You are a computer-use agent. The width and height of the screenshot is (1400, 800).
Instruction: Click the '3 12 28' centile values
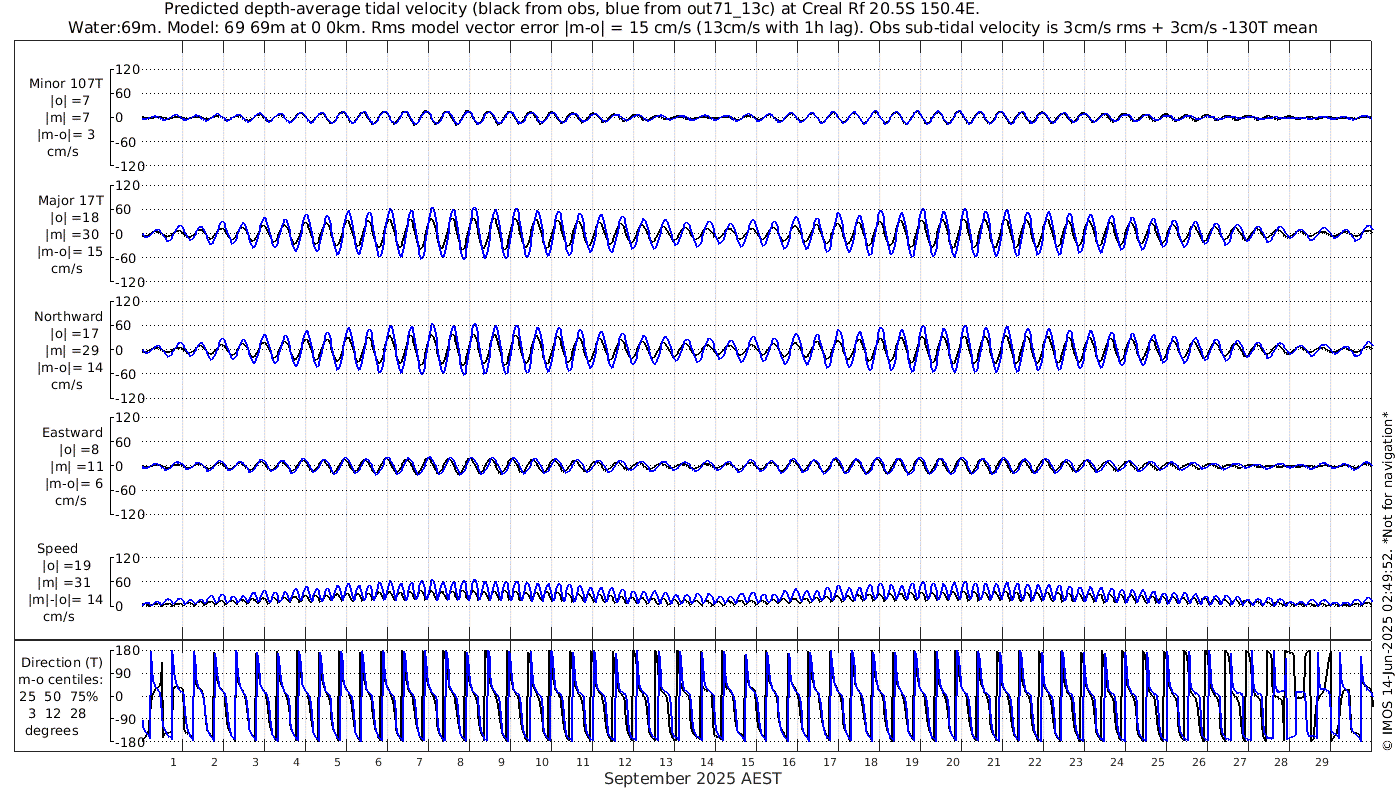click(58, 714)
